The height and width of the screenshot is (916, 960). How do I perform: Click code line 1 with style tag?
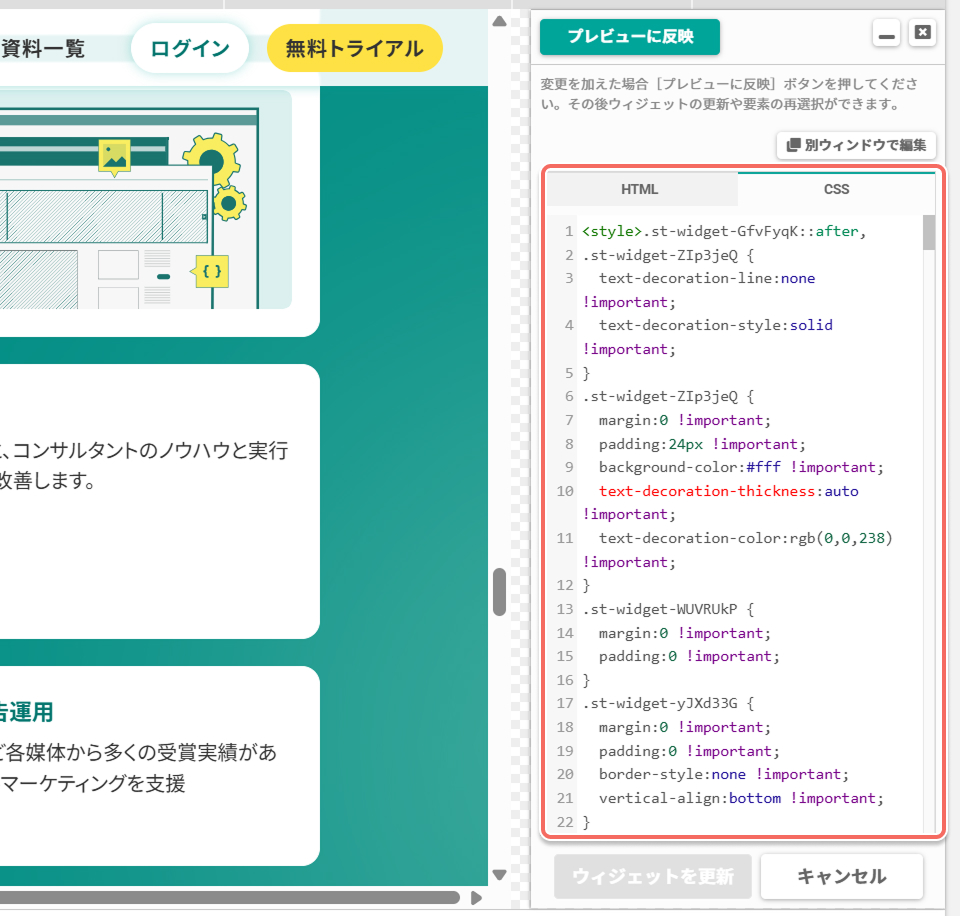pyautogui.click(x=724, y=231)
